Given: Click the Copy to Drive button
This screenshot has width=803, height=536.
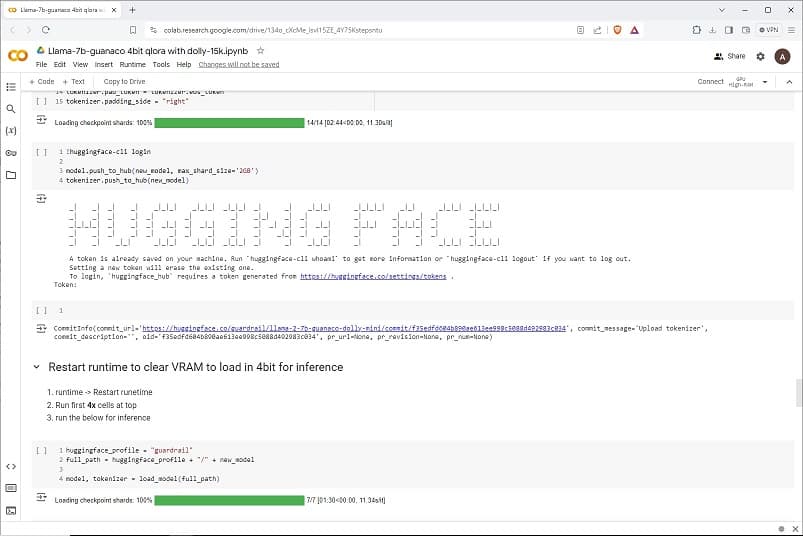Looking at the screenshot, I should coord(124,81).
